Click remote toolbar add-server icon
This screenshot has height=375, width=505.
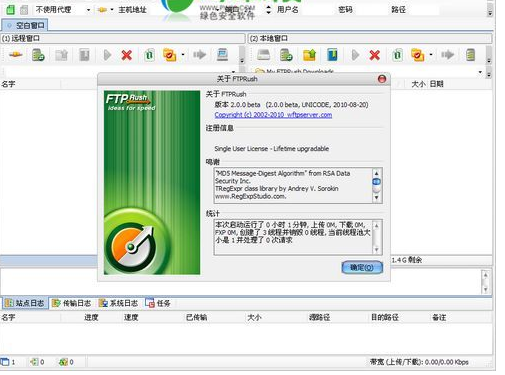[x=38, y=55]
